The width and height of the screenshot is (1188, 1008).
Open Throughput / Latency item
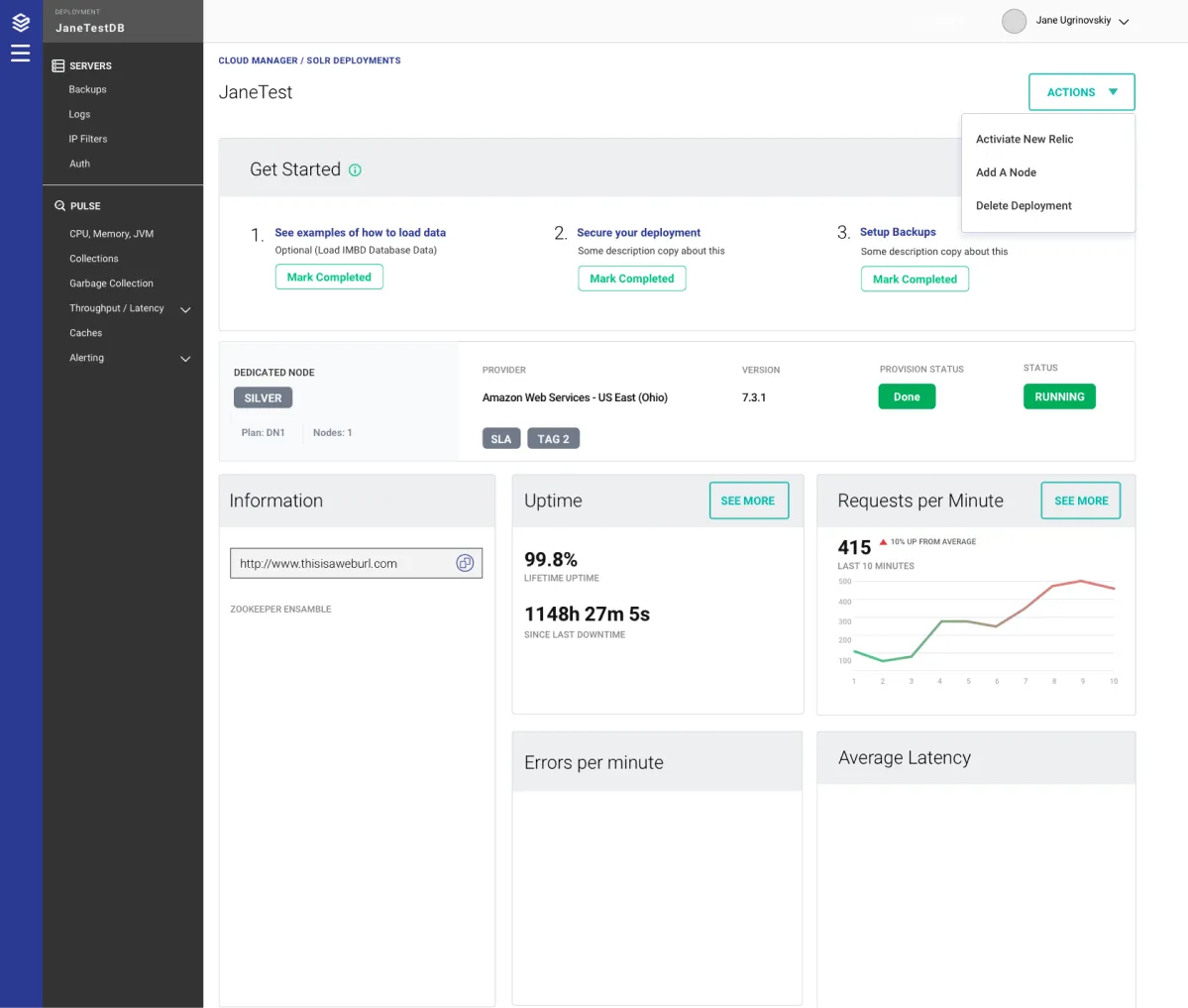(x=117, y=307)
